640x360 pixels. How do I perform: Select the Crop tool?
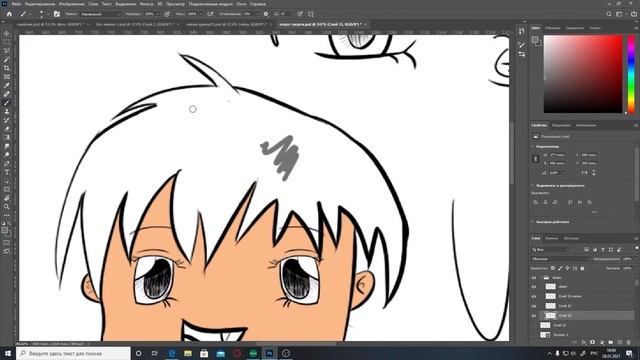tap(7, 68)
